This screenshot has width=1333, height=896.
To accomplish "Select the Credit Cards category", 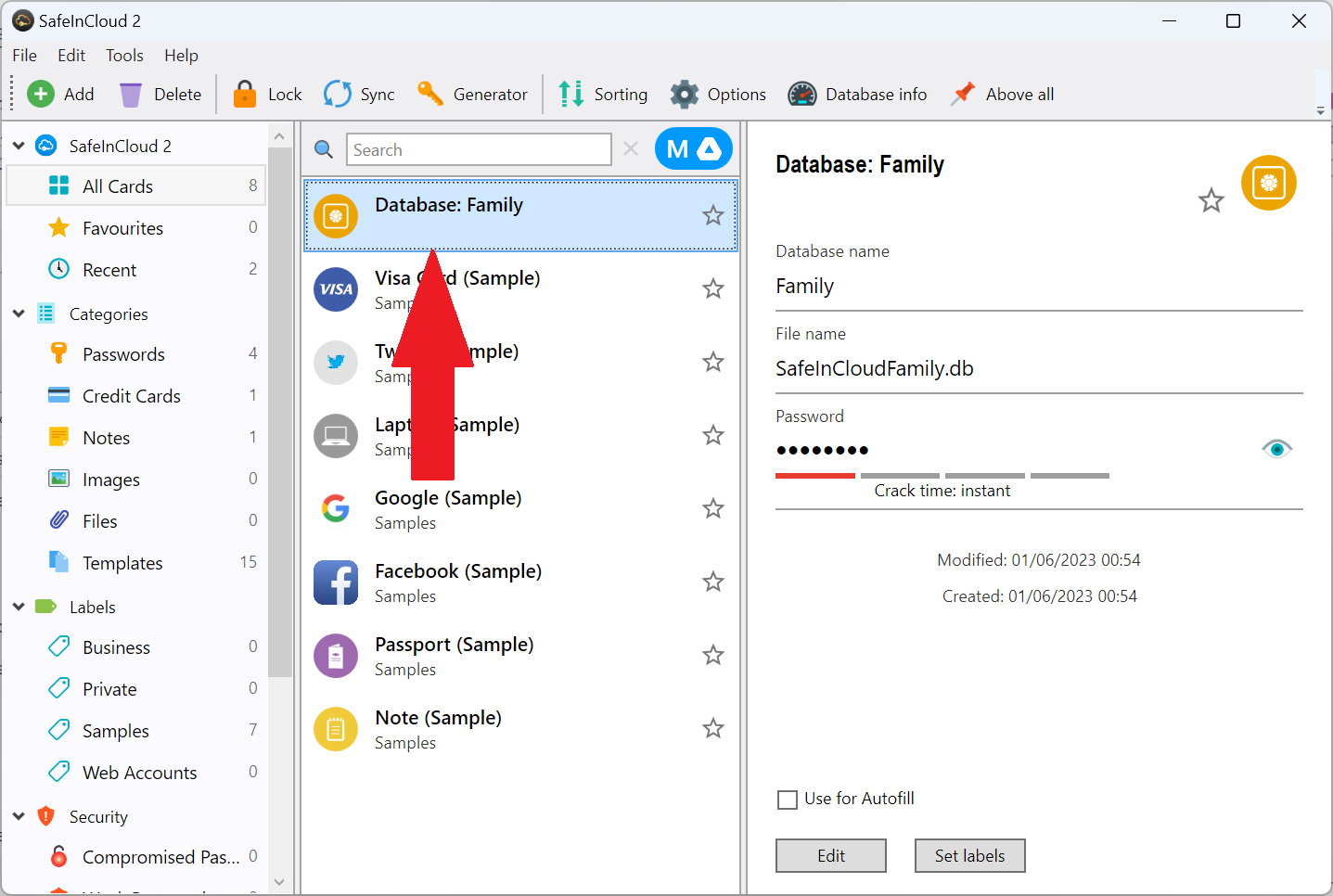I will (x=136, y=396).
